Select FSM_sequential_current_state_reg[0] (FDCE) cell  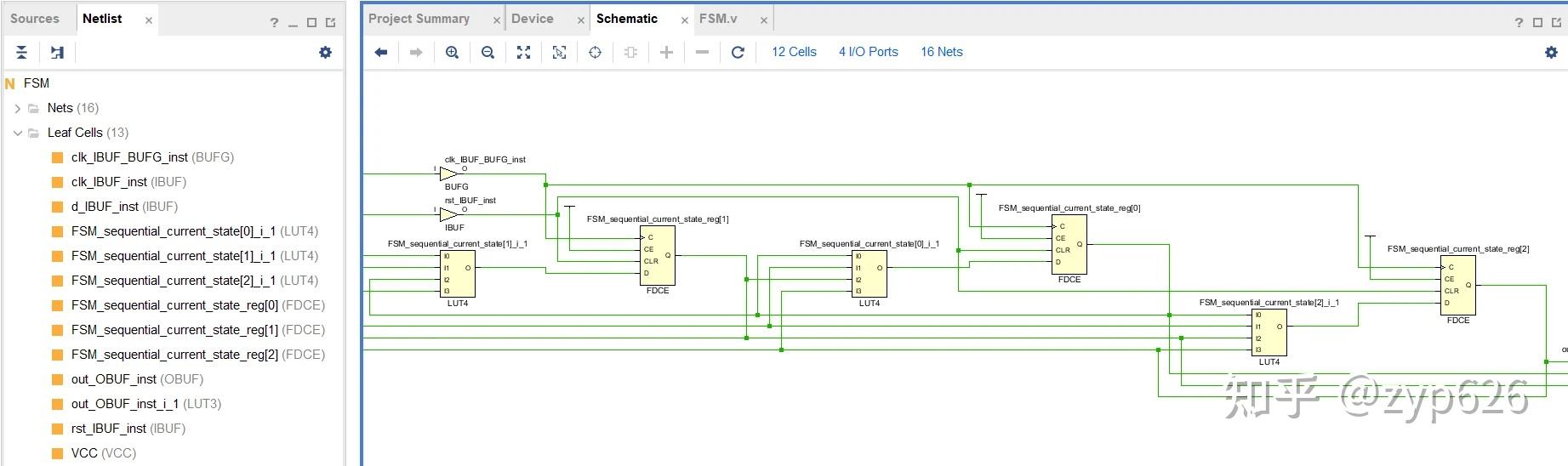click(x=198, y=305)
